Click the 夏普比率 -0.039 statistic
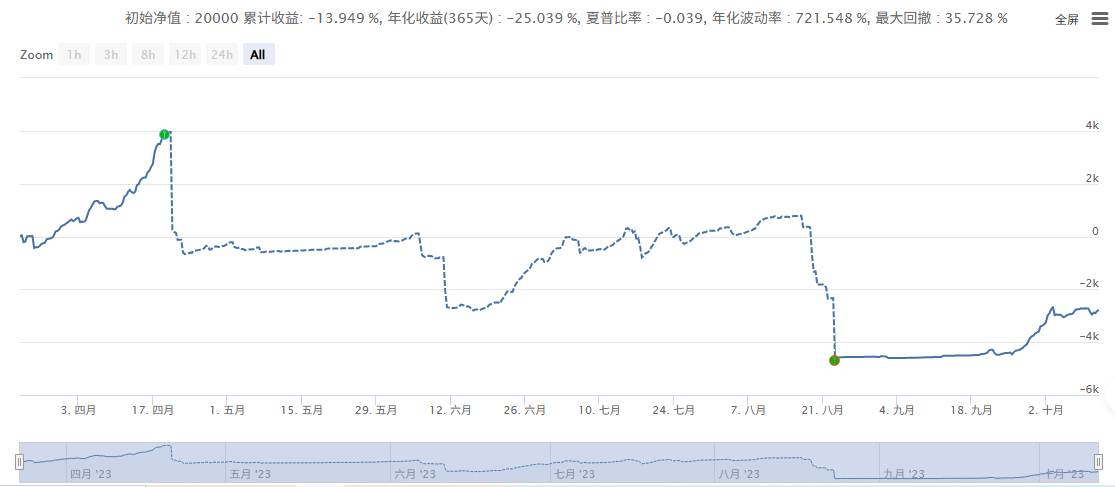This screenshot has width=1115, height=487. click(x=644, y=18)
